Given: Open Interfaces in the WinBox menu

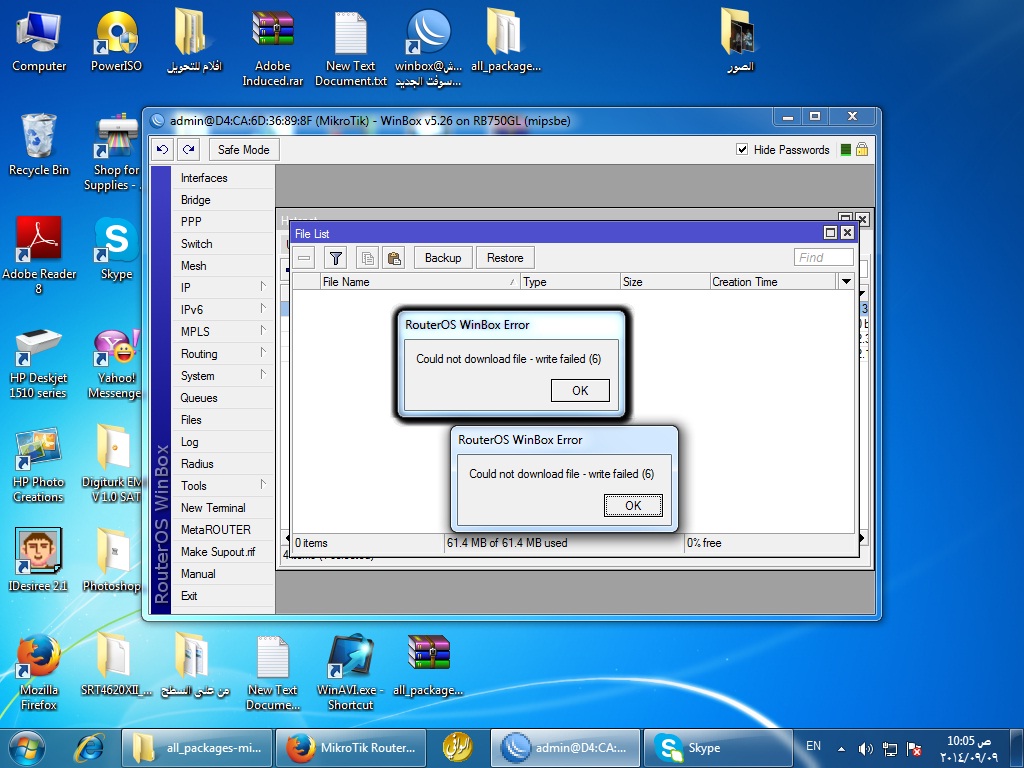Looking at the screenshot, I should pos(223,178).
